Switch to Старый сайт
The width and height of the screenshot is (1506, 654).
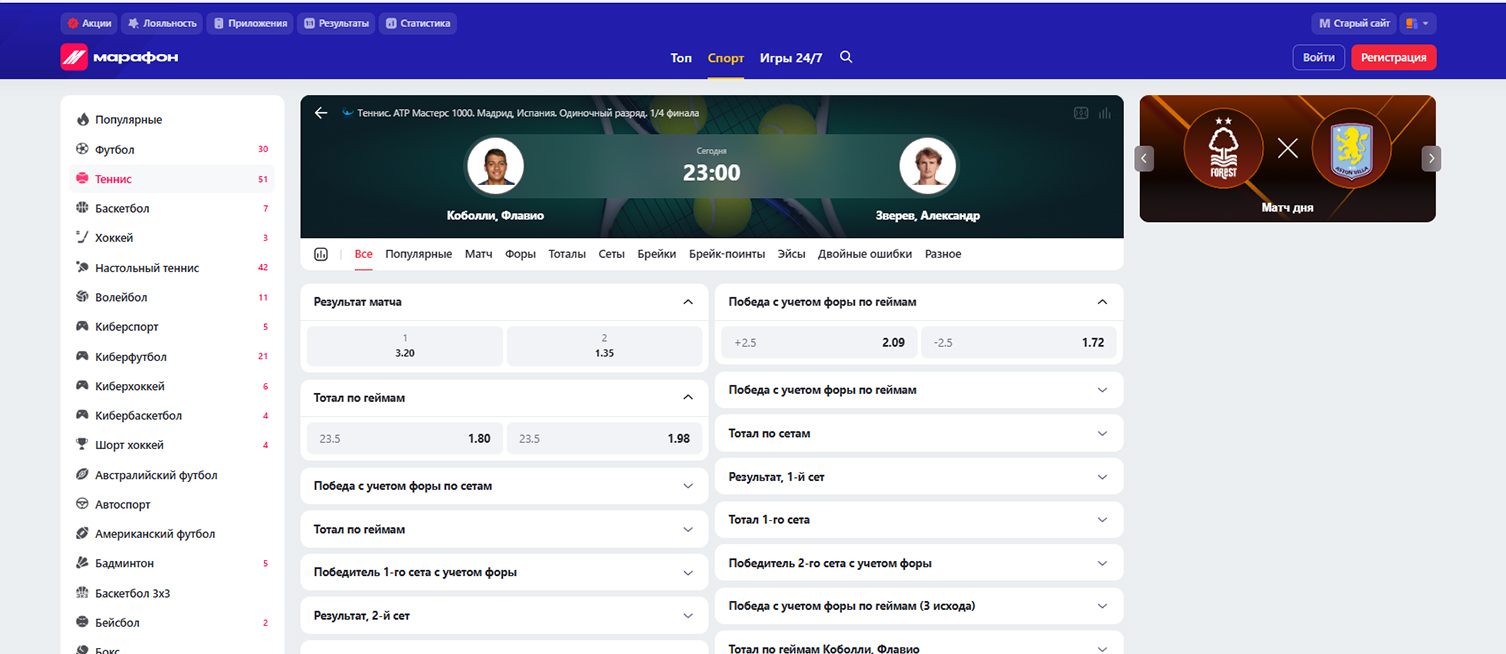pyautogui.click(x=1354, y=23)
